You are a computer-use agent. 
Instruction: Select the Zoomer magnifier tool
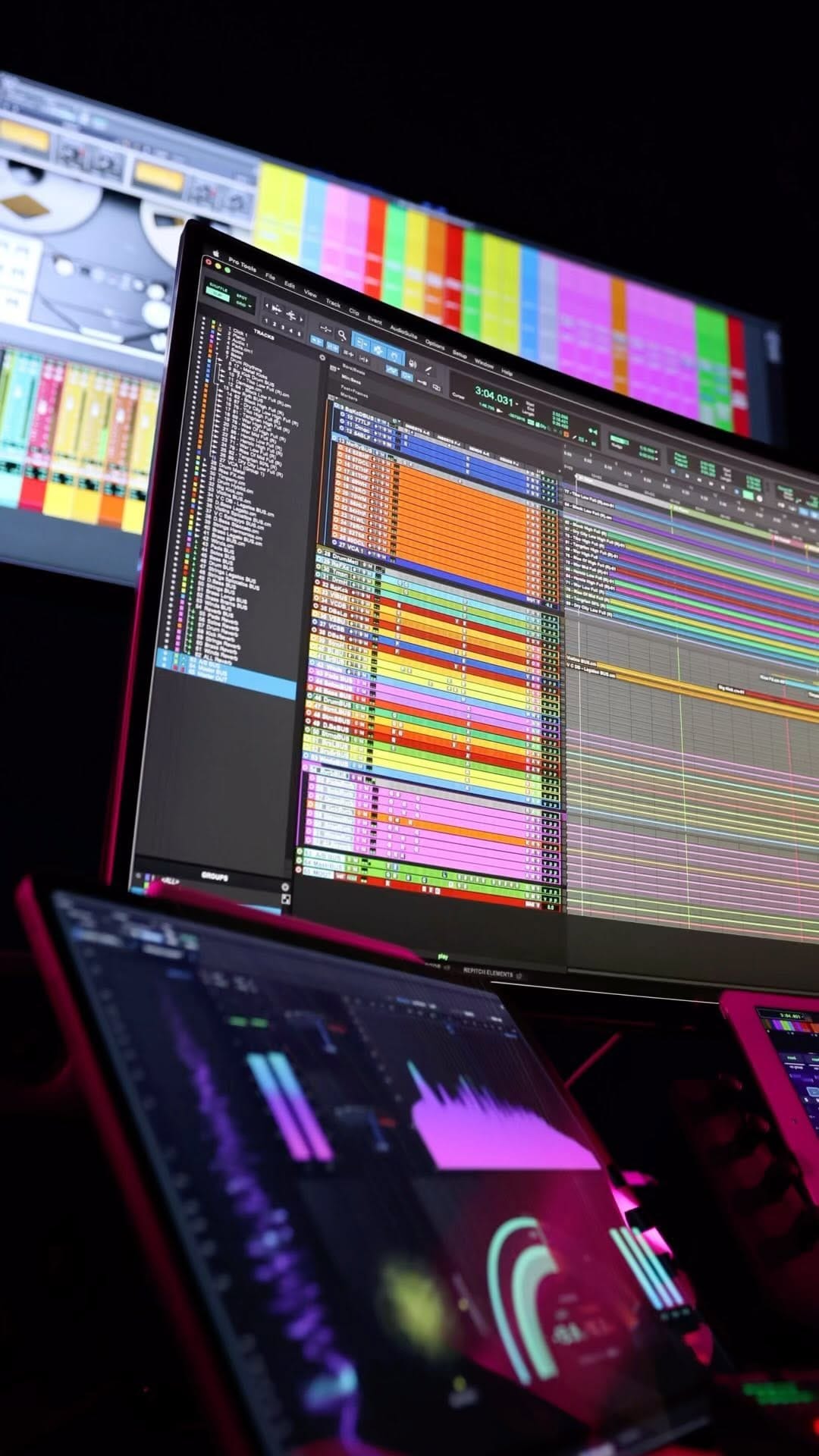pos(342,334)
